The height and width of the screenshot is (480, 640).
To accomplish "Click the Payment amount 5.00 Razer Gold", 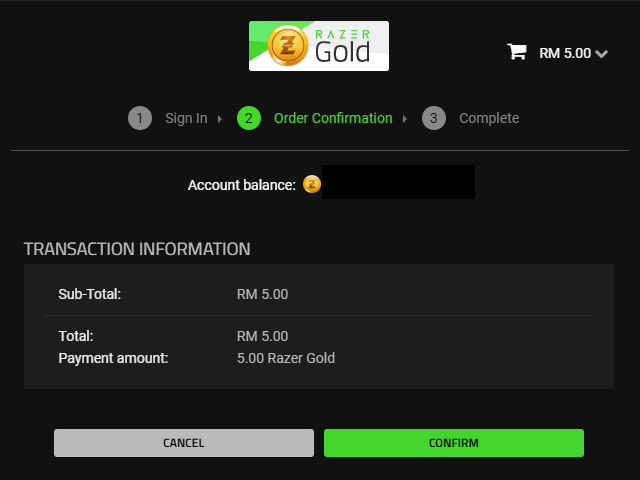I will coord(286,358).
